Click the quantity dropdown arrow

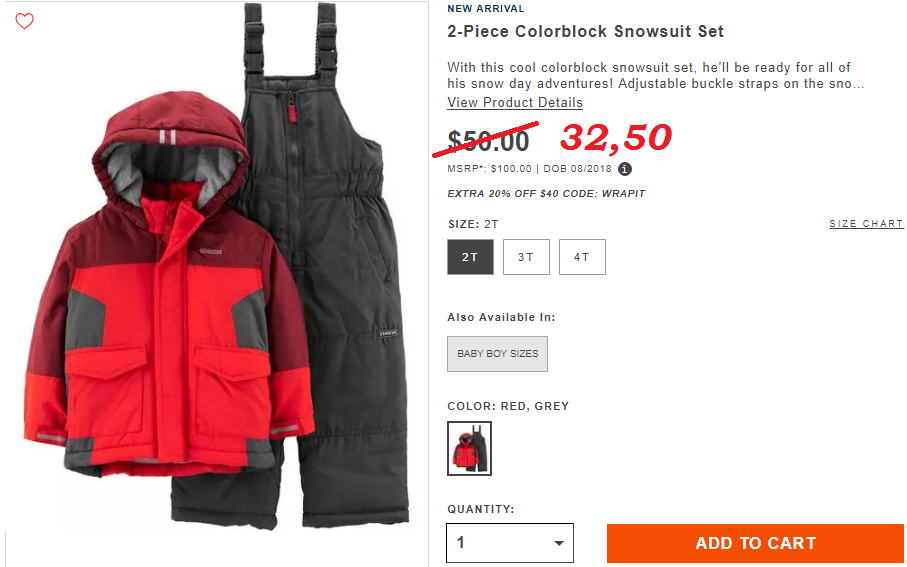click(558, 543)
